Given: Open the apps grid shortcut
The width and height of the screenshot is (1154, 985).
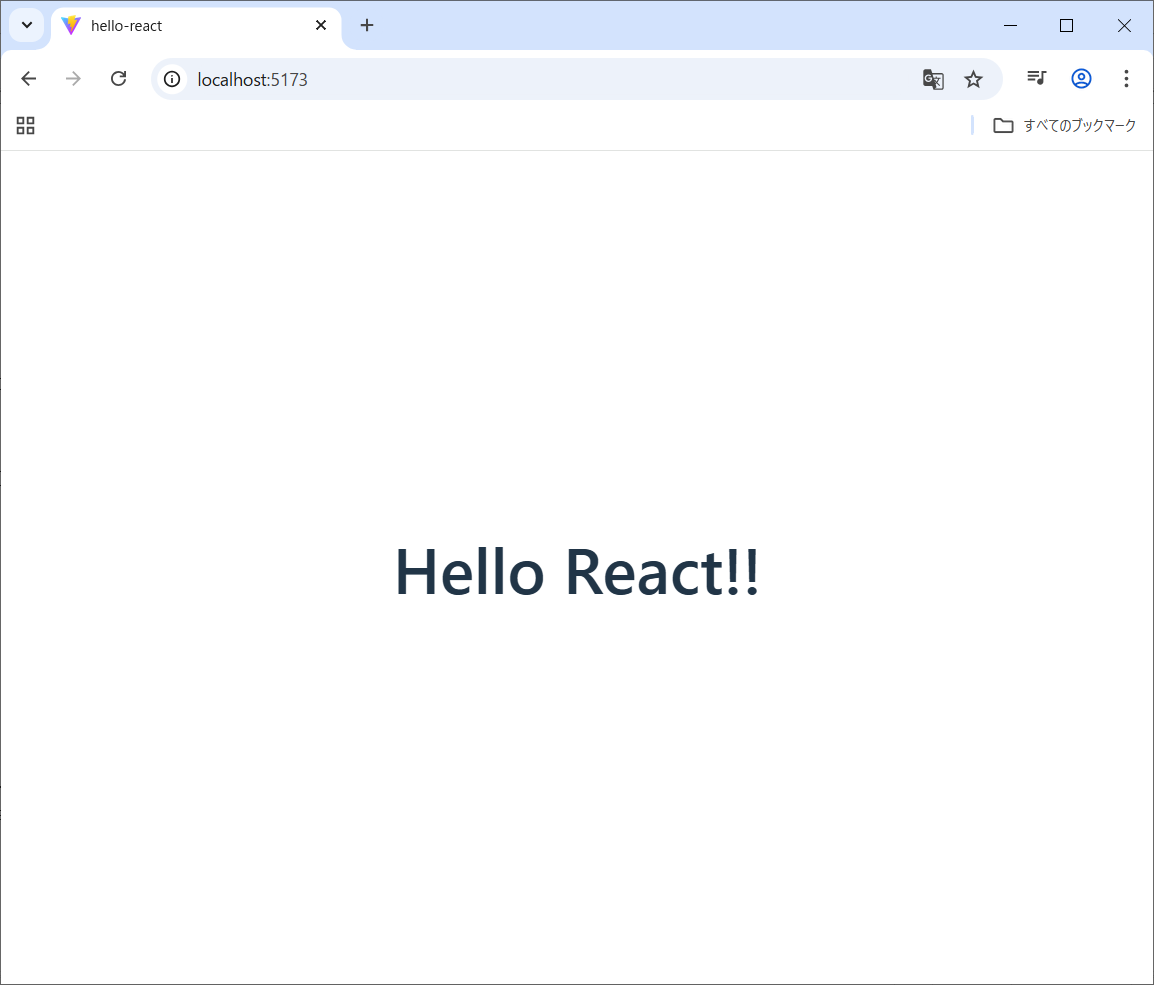Looking at the screenshot, I should coord(26,125).
